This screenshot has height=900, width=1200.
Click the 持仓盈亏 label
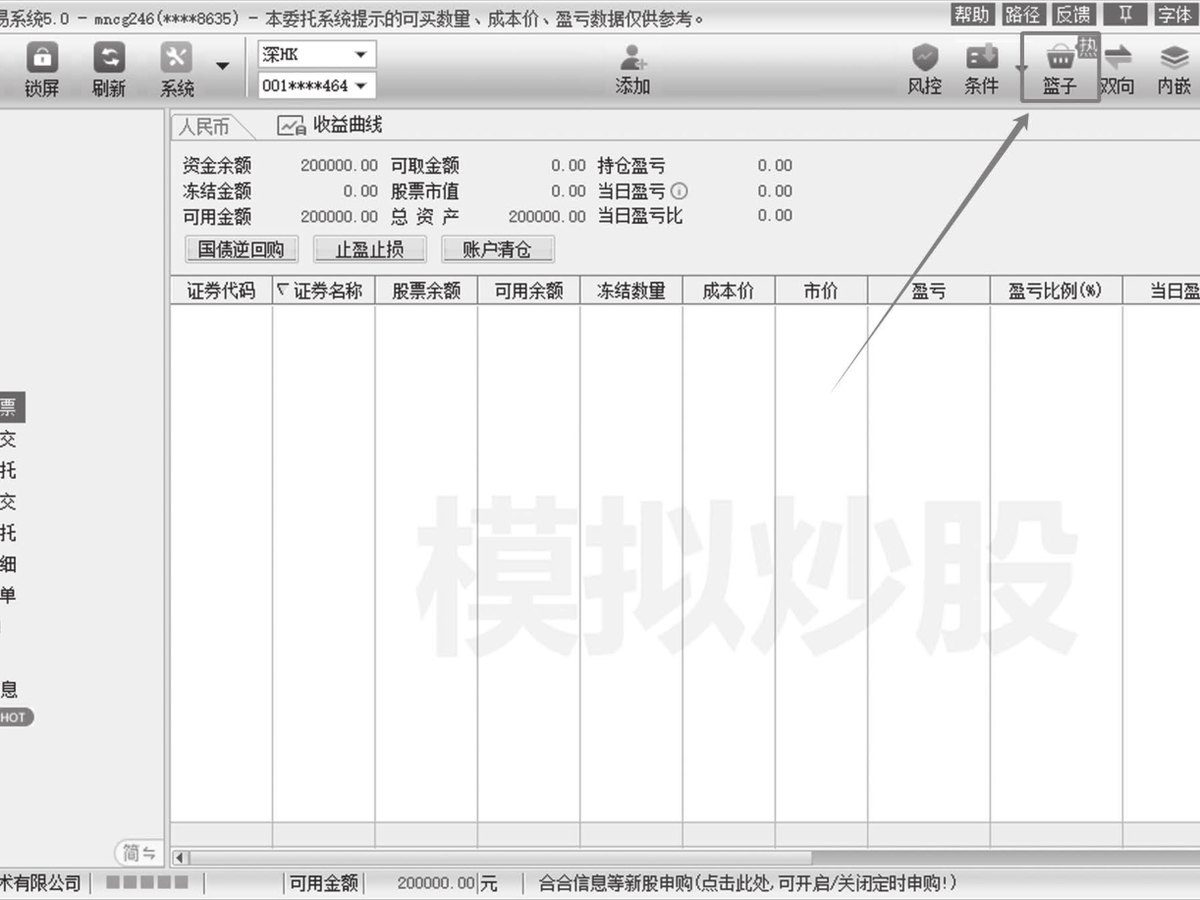tap(631, 166)
